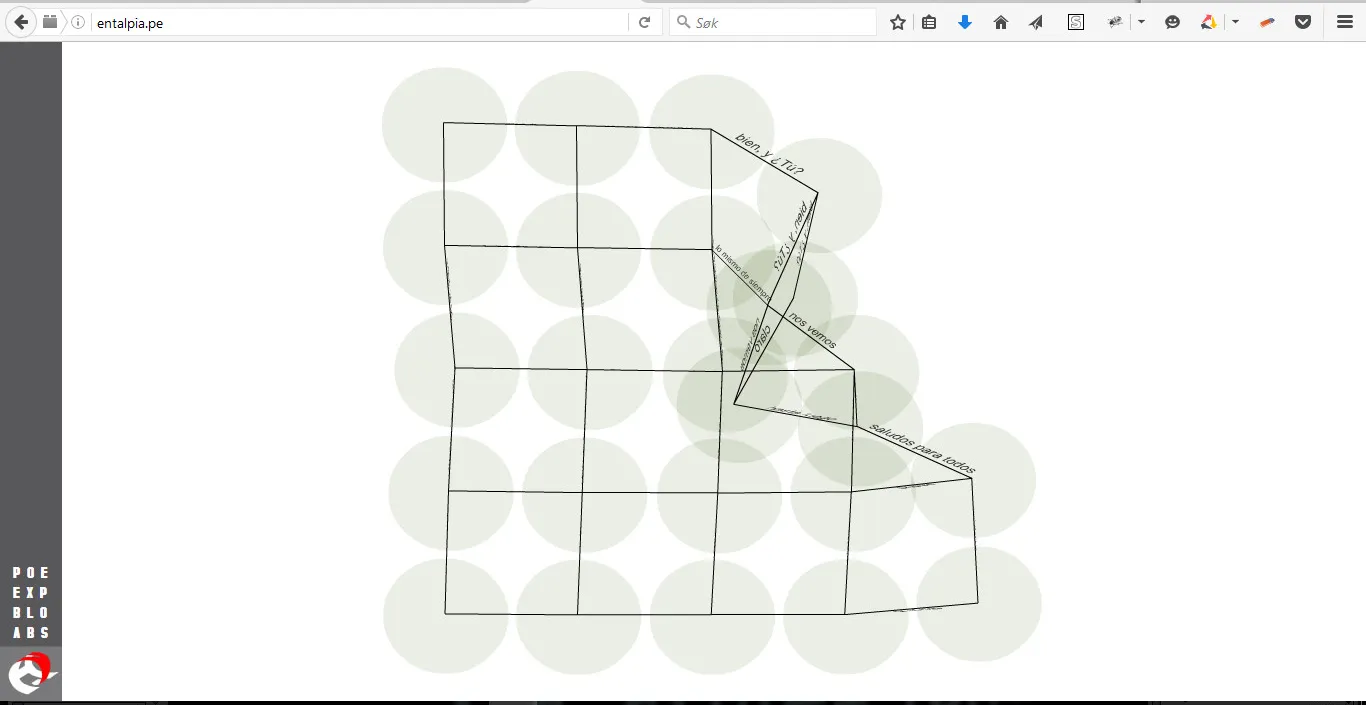Click the boxed S extension icon
The image size is (1366, 705).
tap(1076, 22)
